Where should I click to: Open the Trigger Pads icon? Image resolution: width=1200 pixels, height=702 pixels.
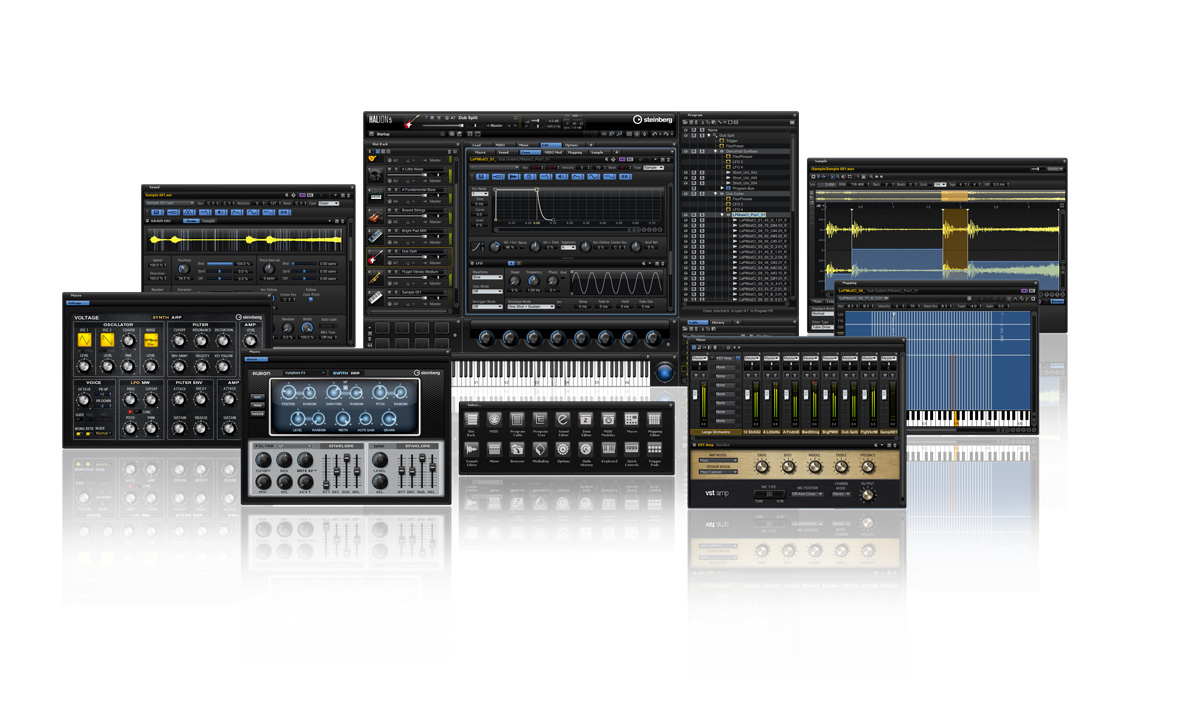pos(654,449)
